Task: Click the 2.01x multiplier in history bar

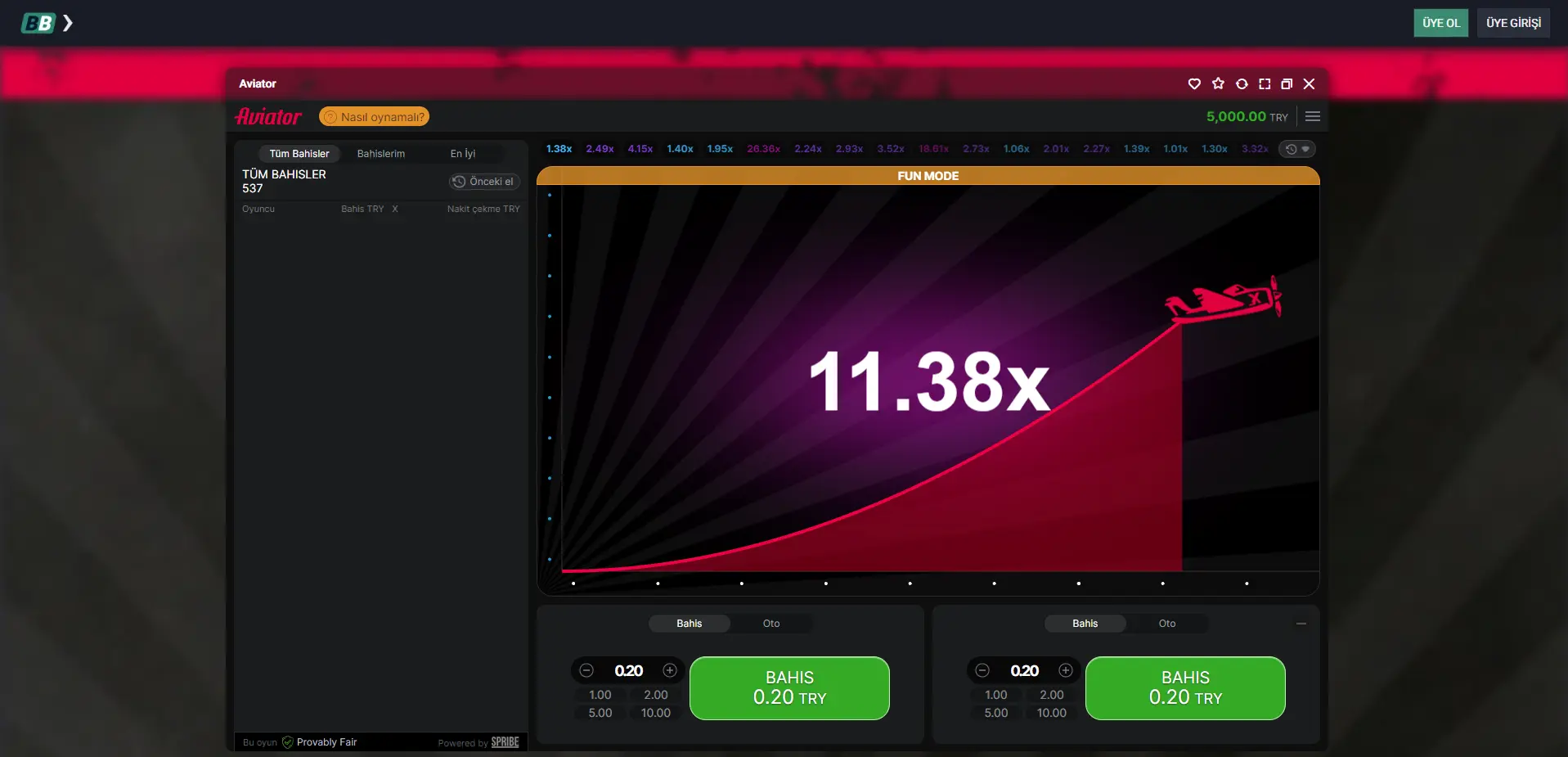Action: (1056, 149)
